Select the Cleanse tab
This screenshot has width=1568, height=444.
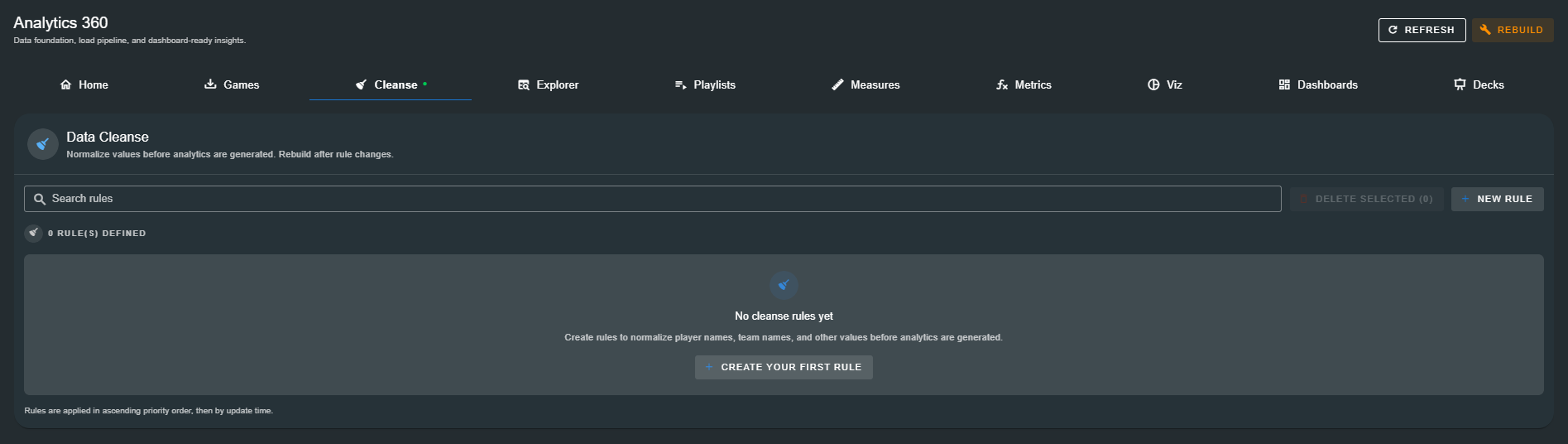[391, 84]
